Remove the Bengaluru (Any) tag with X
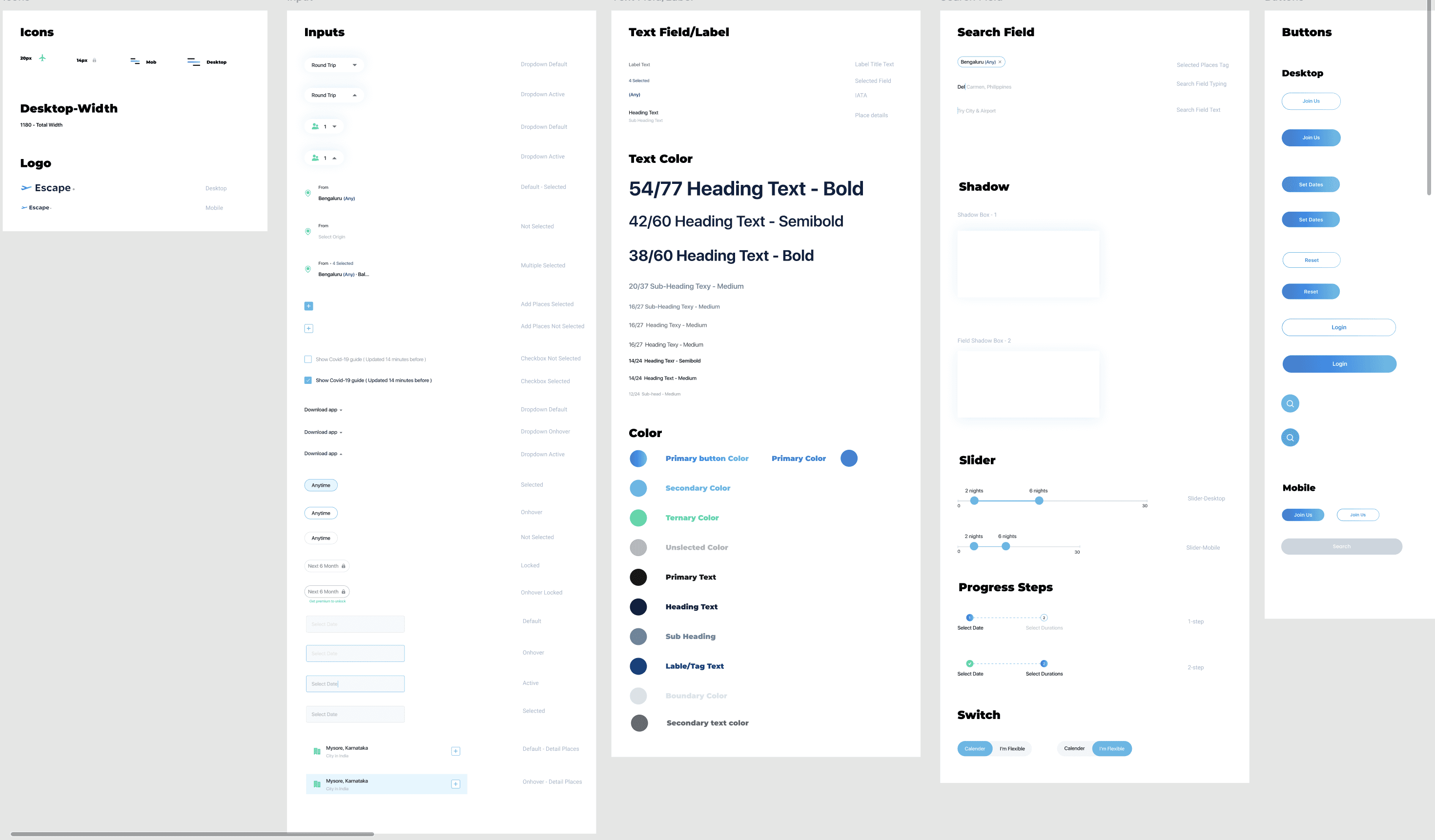Viewport: 1435px width, 840px height. (x=1000, y=62)
